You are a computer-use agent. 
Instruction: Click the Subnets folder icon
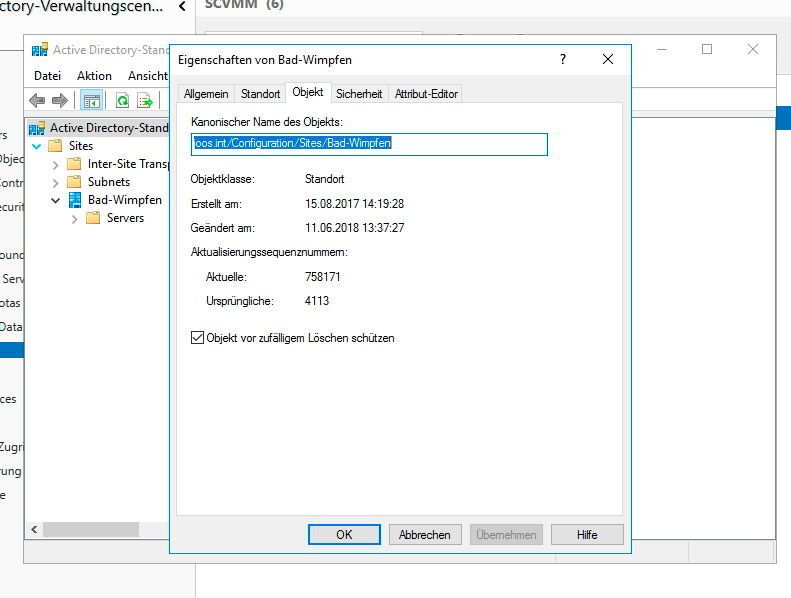point(74,182)
